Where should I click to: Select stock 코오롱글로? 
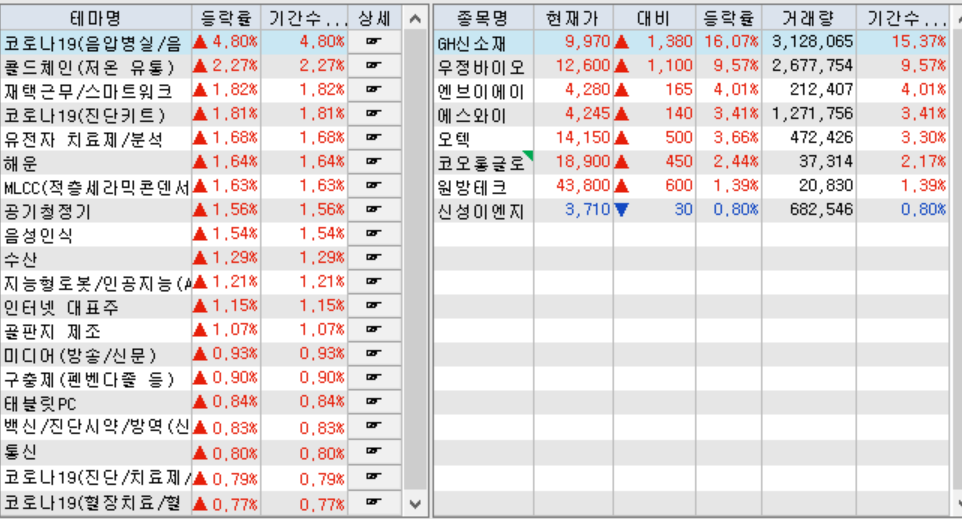pyautogui.click(x=483, y=161)
